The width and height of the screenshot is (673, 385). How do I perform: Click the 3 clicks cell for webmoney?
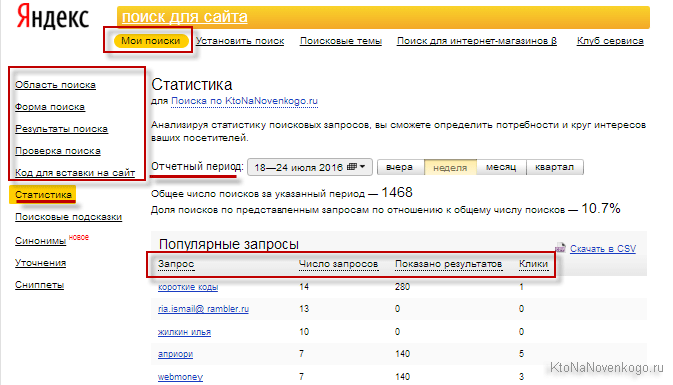click(521, 377)
